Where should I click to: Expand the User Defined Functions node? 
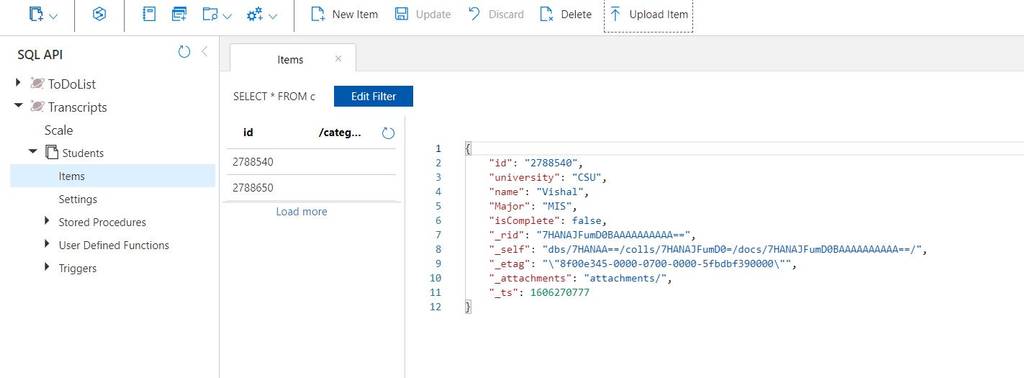(47, 244)
